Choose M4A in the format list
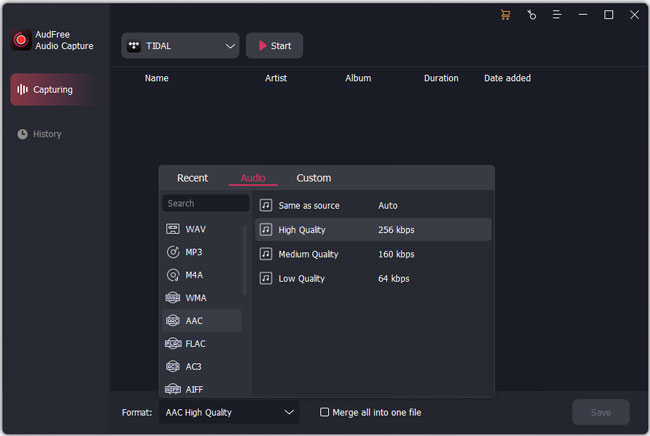This screenshot has width=650, height=436. (x=202, y=275)
